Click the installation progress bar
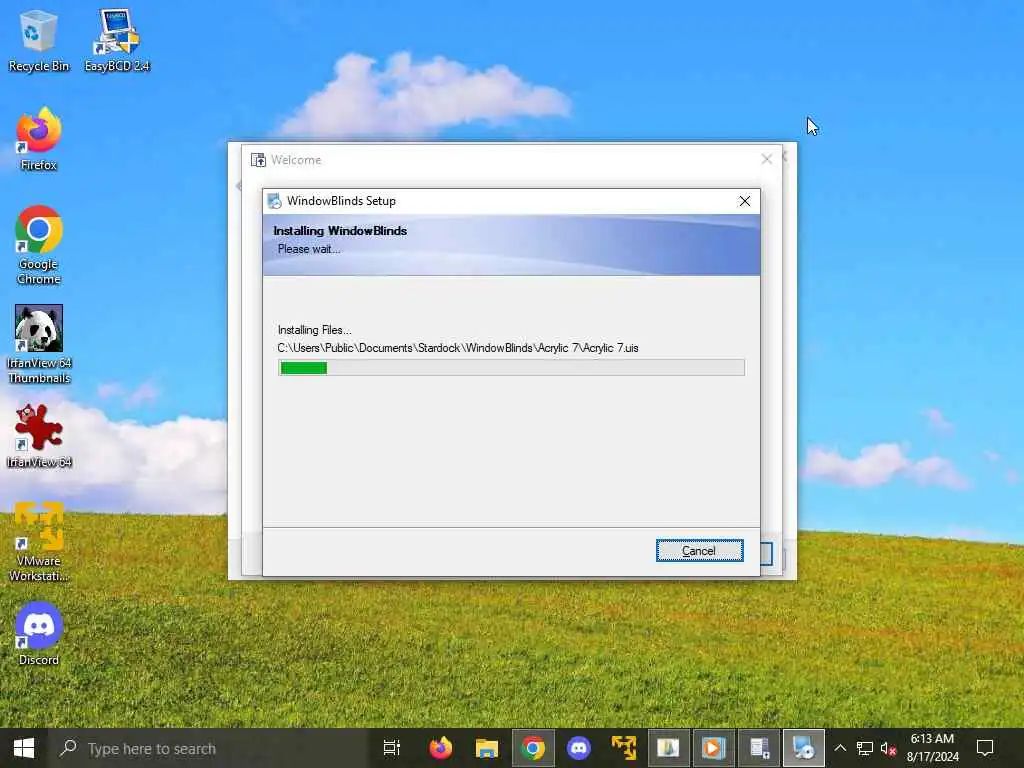This screenshot has width=1024, height=768. (511, 368)
